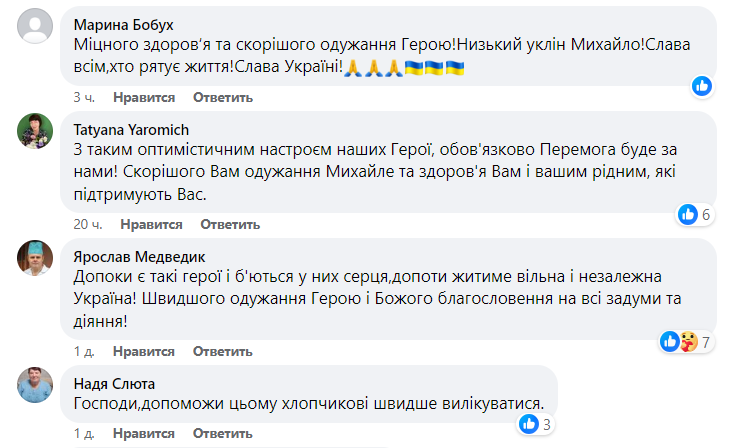741x448 pixels.
Task: Reply to Ярослав Медведик's comment
Action: 217,352
